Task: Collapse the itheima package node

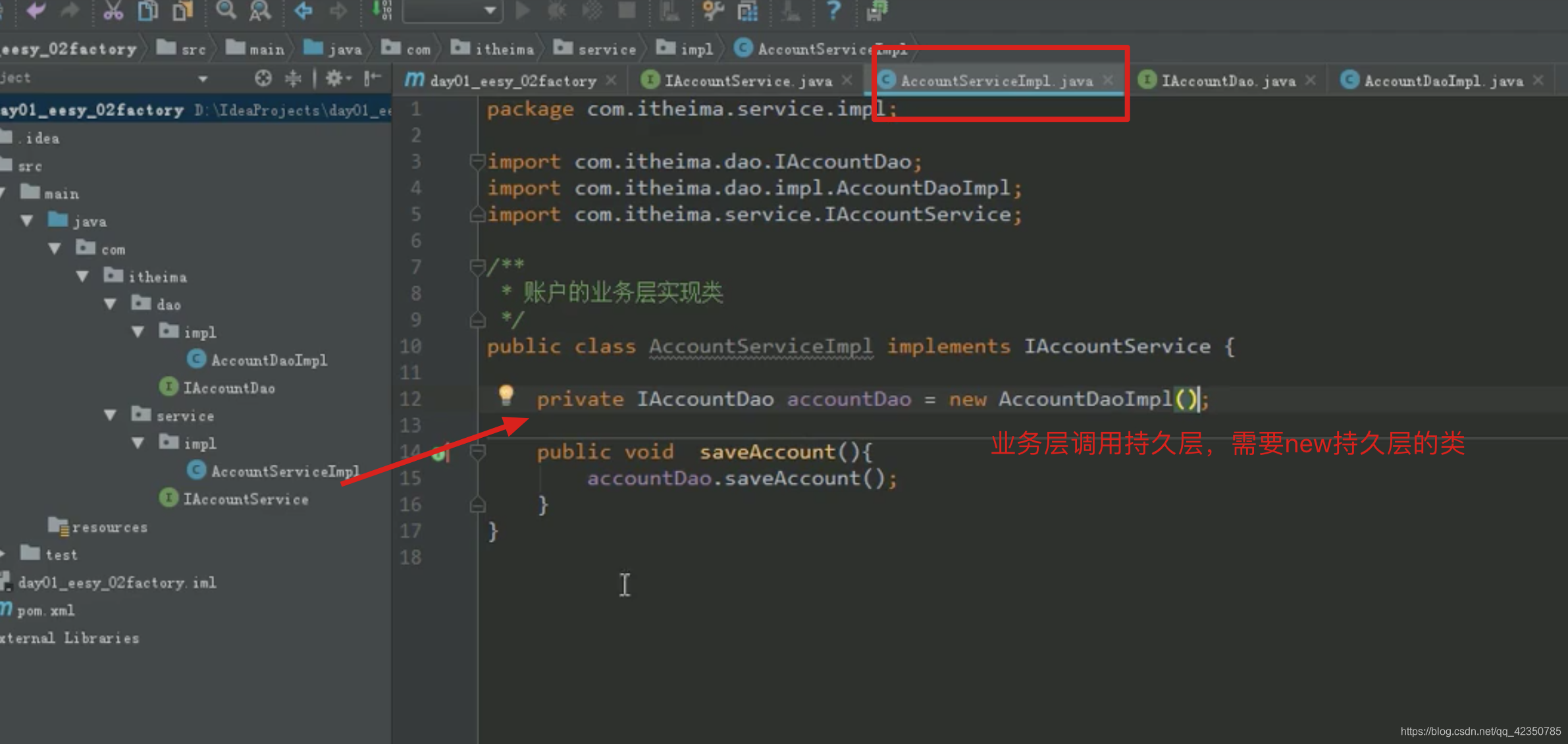Action: [82, 277]
